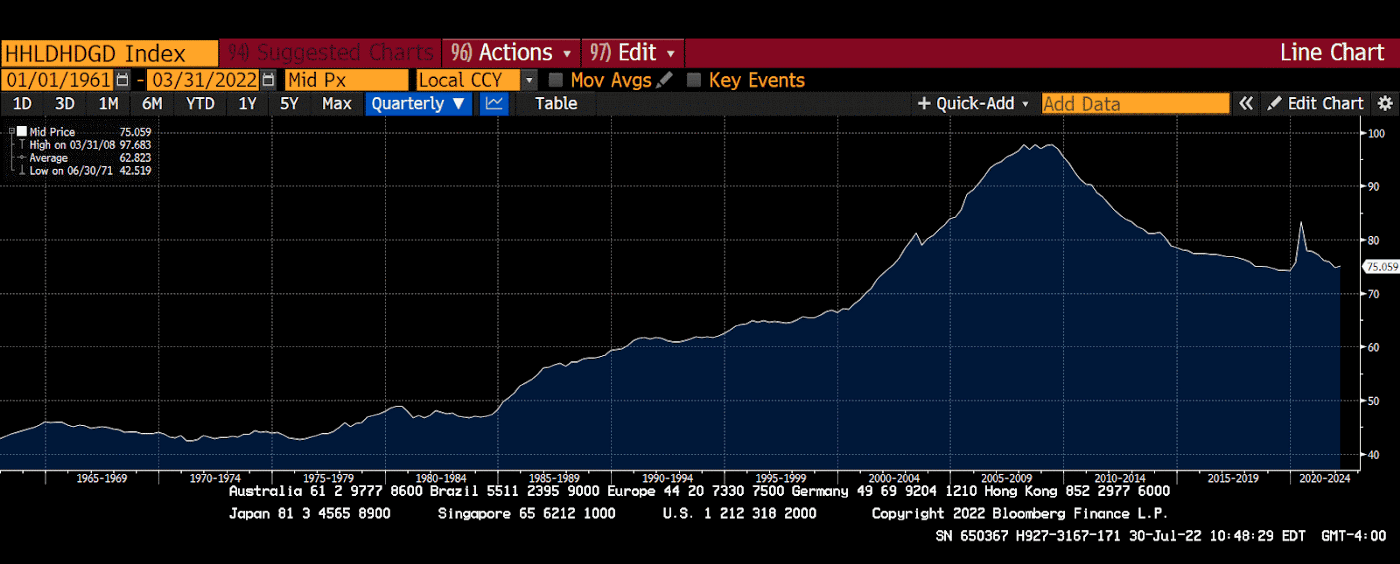The height and width of the screenshot is (564, 1400).
Task: Open the Quarterly periodicity dropdown
Action: pyautogui.click(x=418, y=103)
